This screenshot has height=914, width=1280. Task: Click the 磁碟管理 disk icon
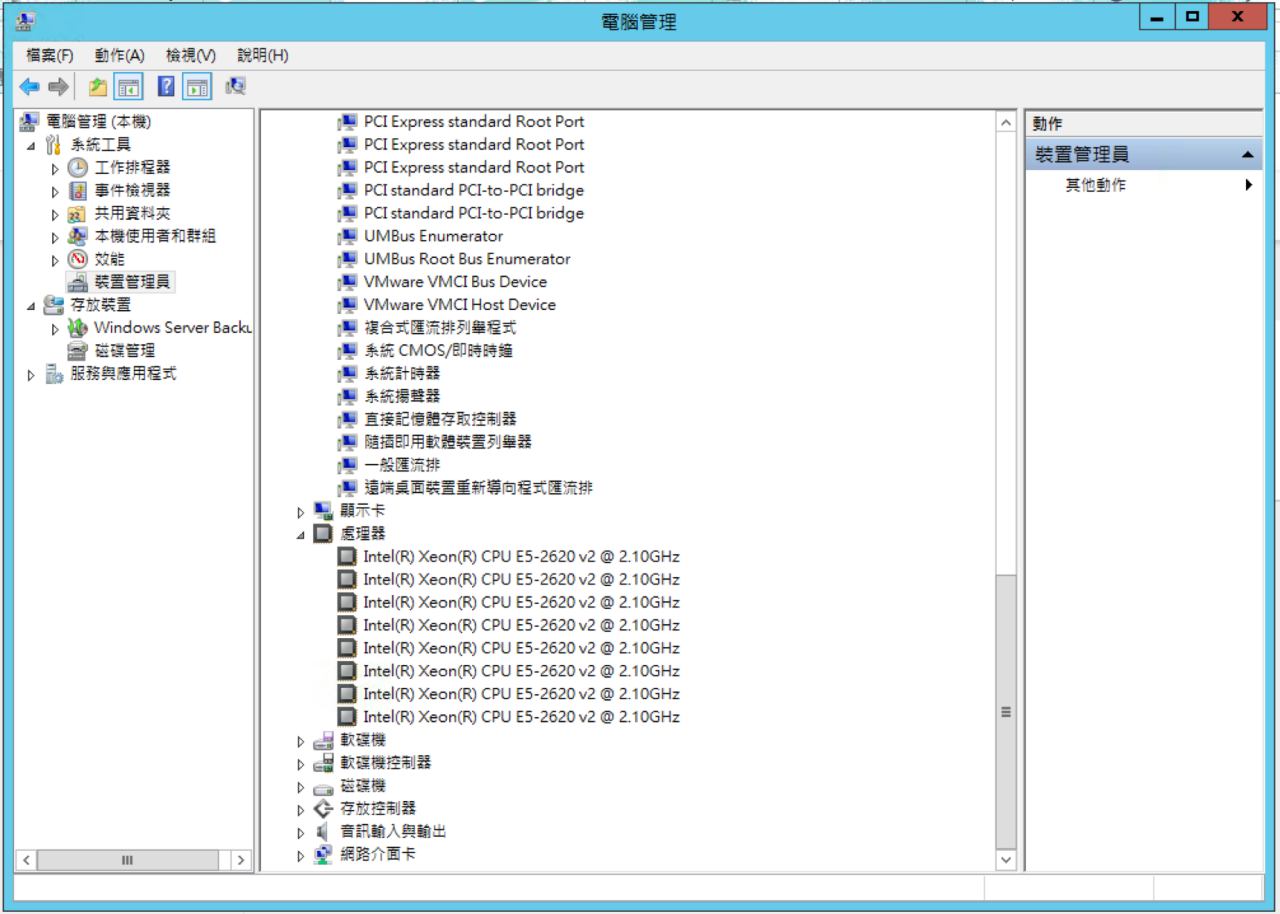click(78, 350)
